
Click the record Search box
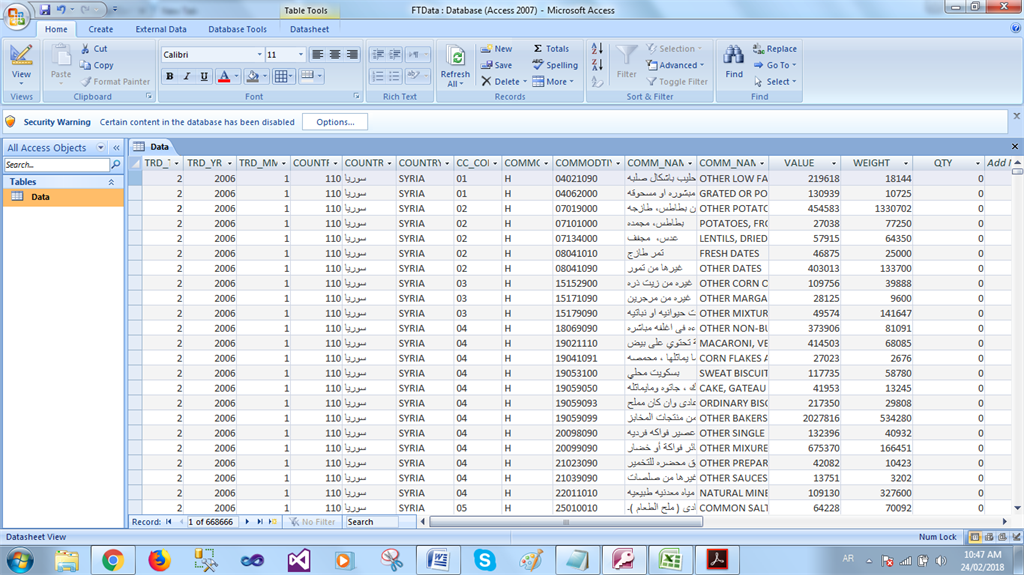click(x=372, y=521)
